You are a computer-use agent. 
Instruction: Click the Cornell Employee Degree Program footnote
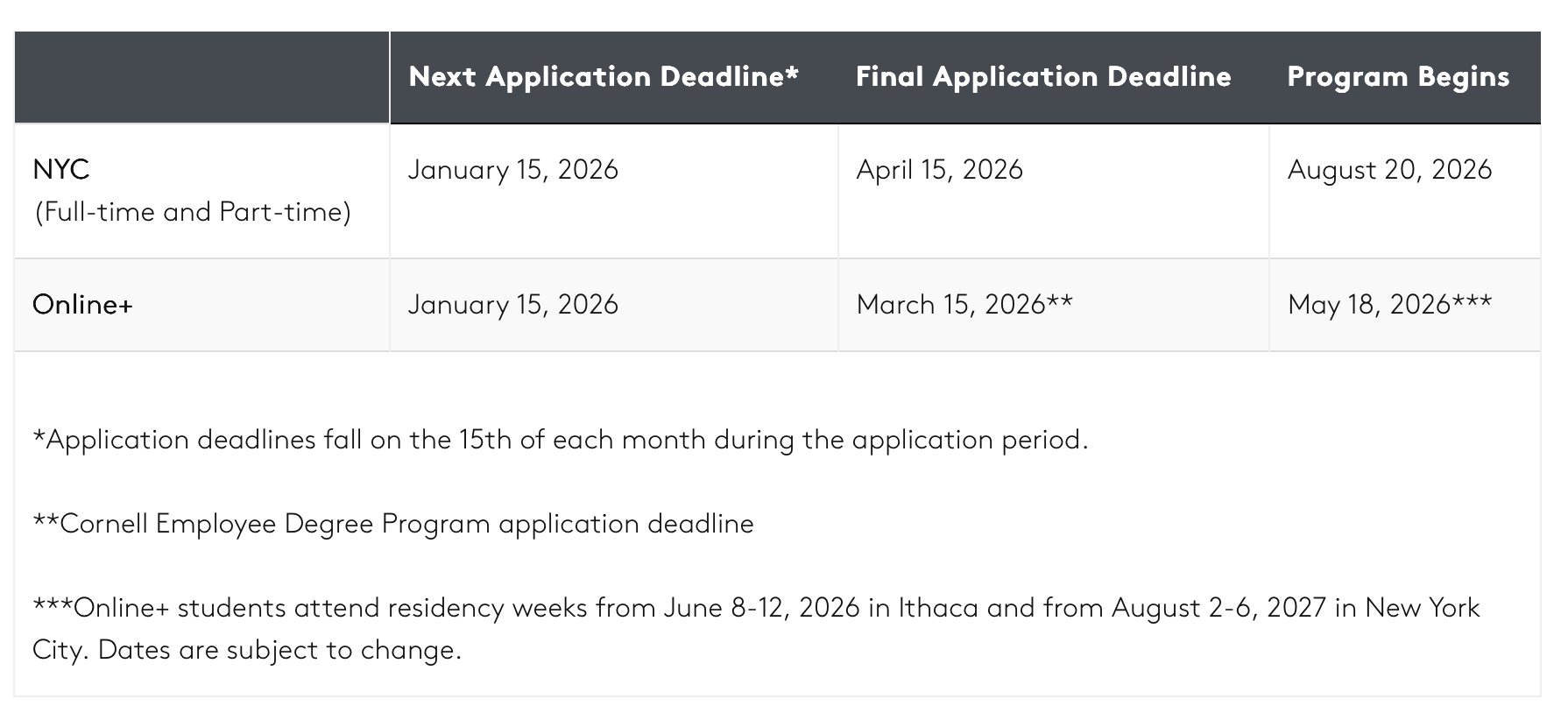[393, 524]
